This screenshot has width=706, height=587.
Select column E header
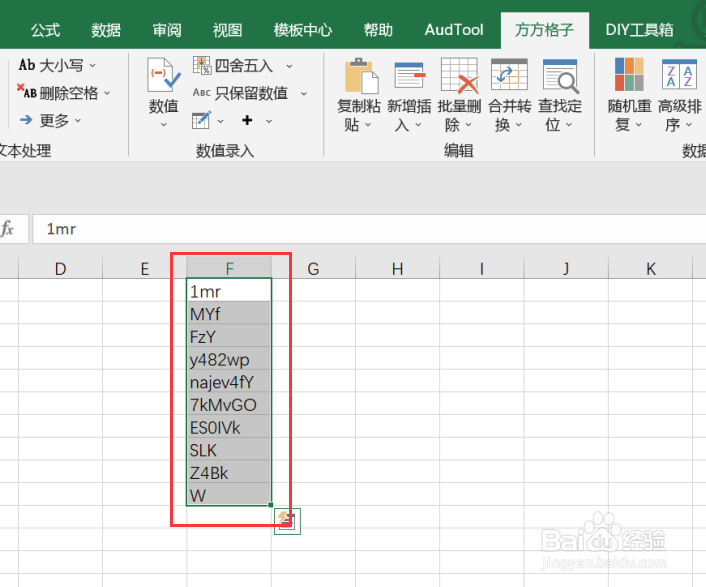tap(145, 269)
